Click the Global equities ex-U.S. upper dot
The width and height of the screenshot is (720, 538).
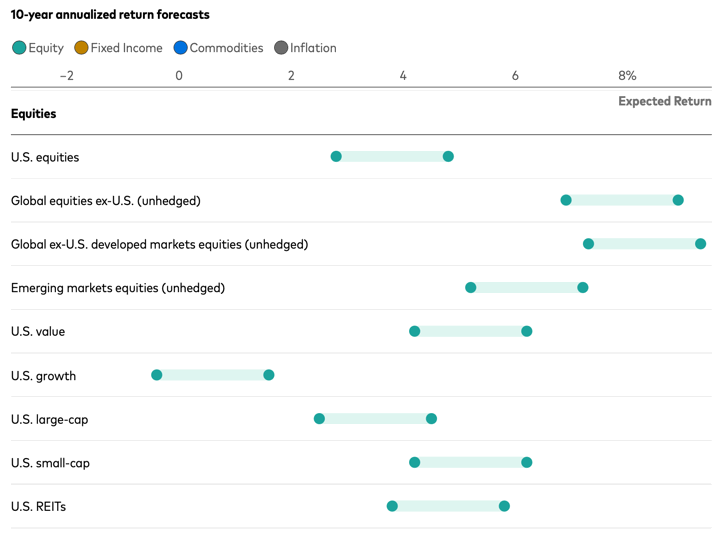(678, 201)
